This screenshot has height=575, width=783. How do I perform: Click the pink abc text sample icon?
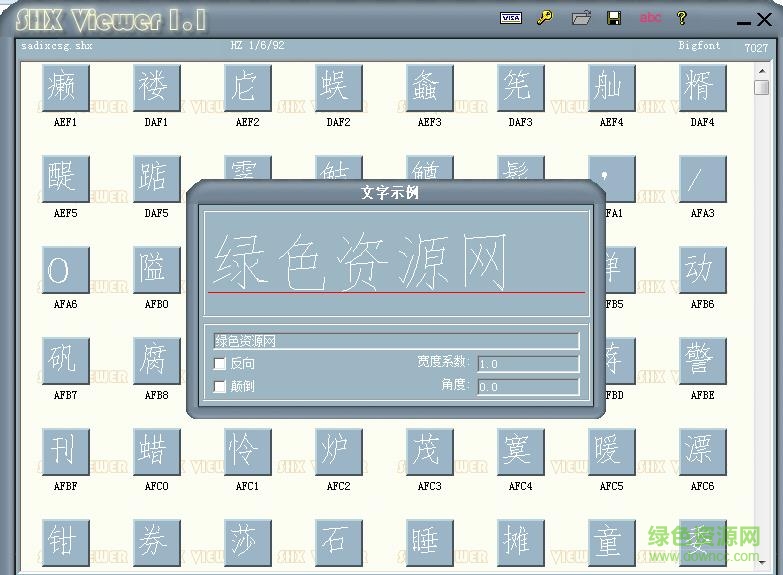pyautogui.click(x=650, y=18)
